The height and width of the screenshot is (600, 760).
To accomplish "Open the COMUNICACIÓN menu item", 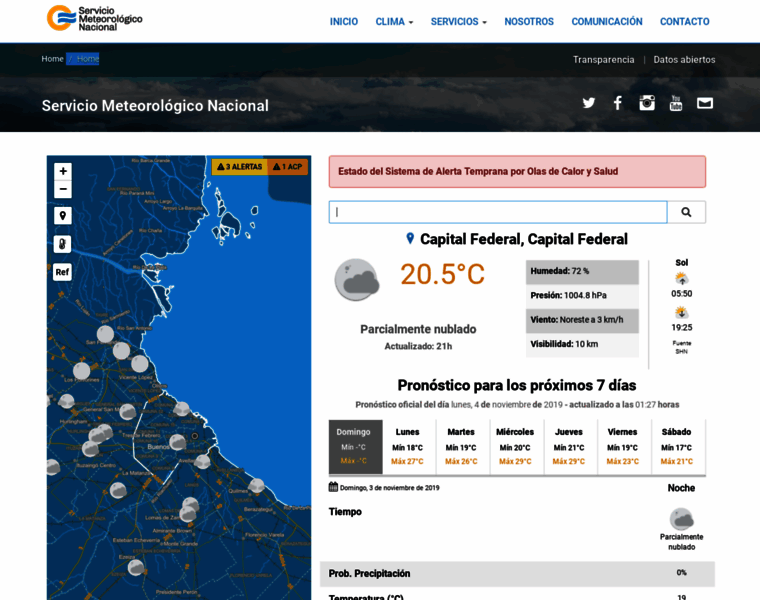I will (x=607, y=22).
